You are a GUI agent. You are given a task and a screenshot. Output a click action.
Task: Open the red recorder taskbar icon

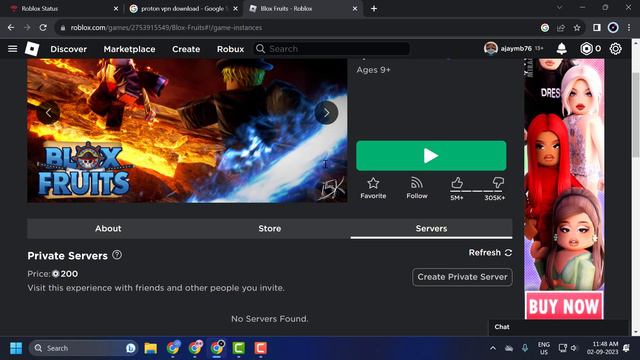click(x=261, y=348)
